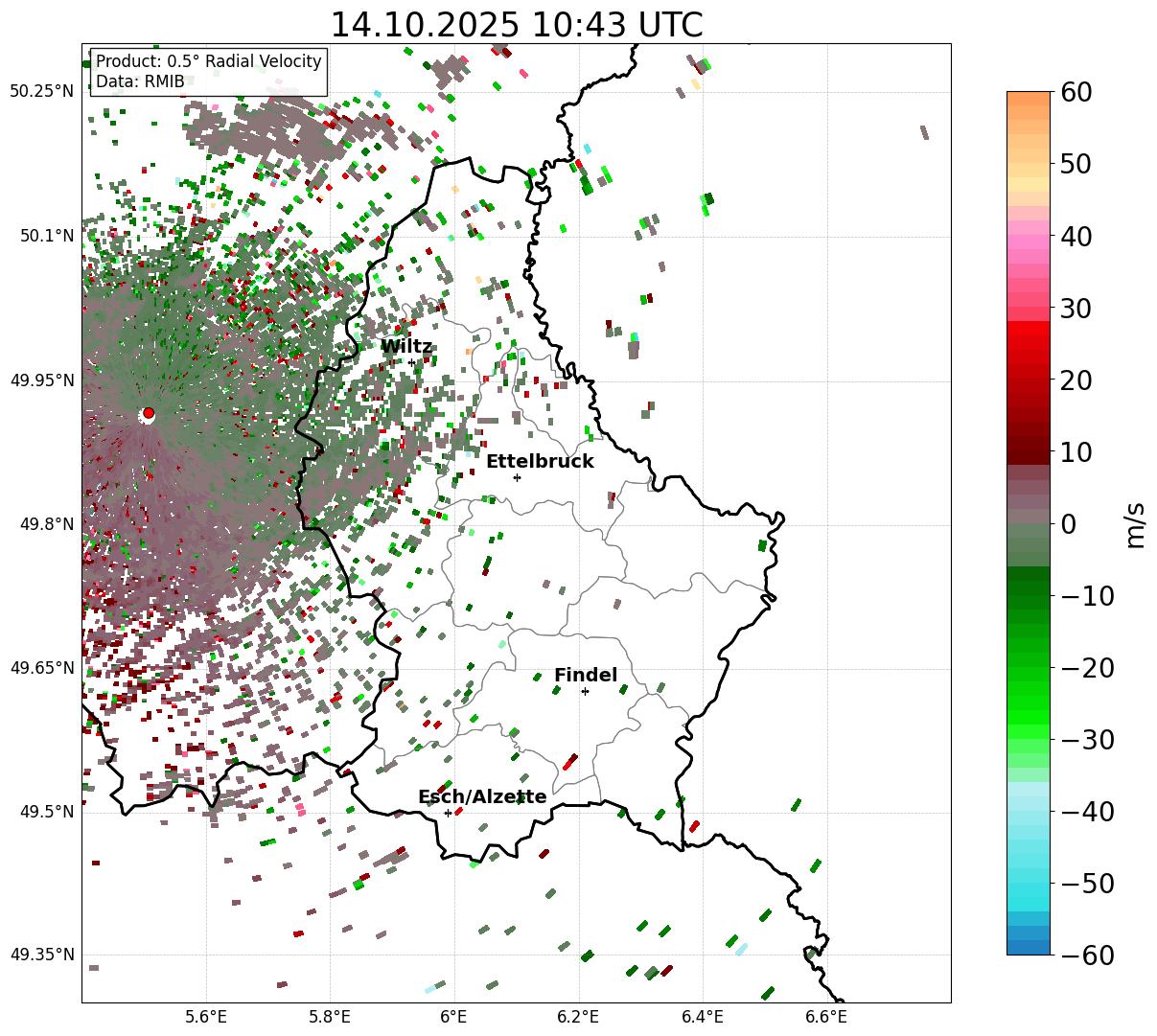This screenshot has height=1036, width=1157.
Task: Click the 6°E longitude label
Action: tap(454, 1018)
